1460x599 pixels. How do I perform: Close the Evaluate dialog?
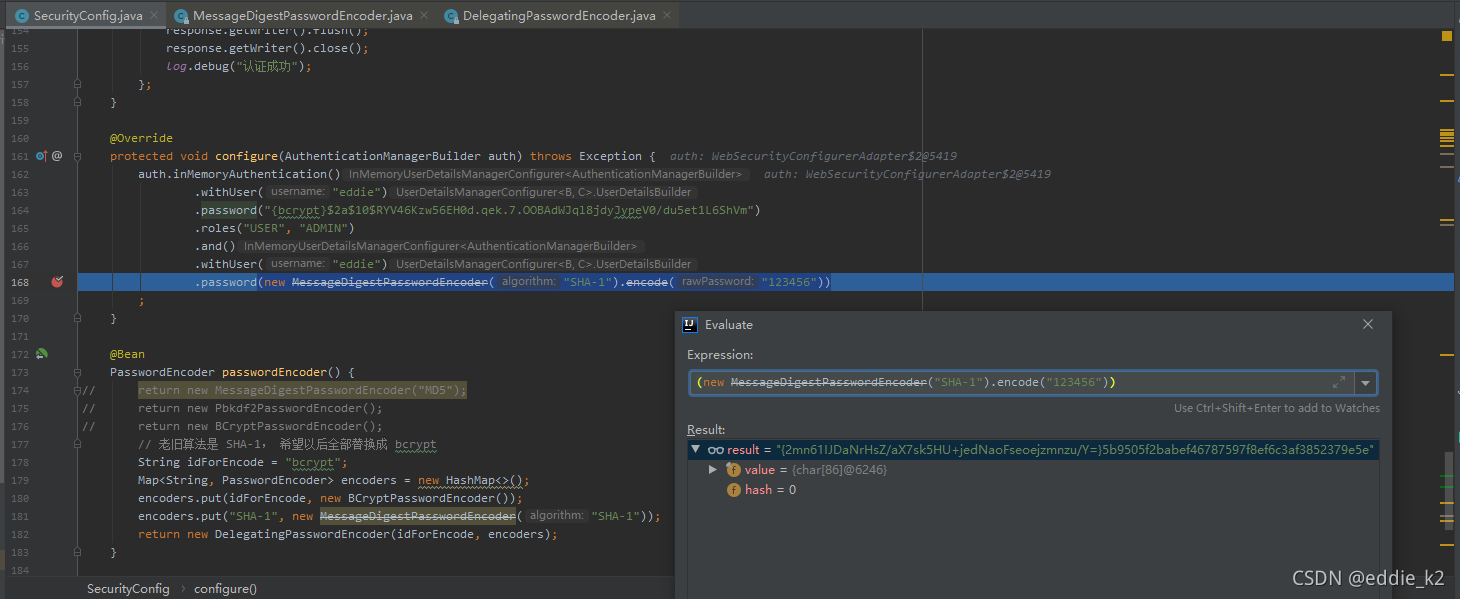(x=1368, y=324)
